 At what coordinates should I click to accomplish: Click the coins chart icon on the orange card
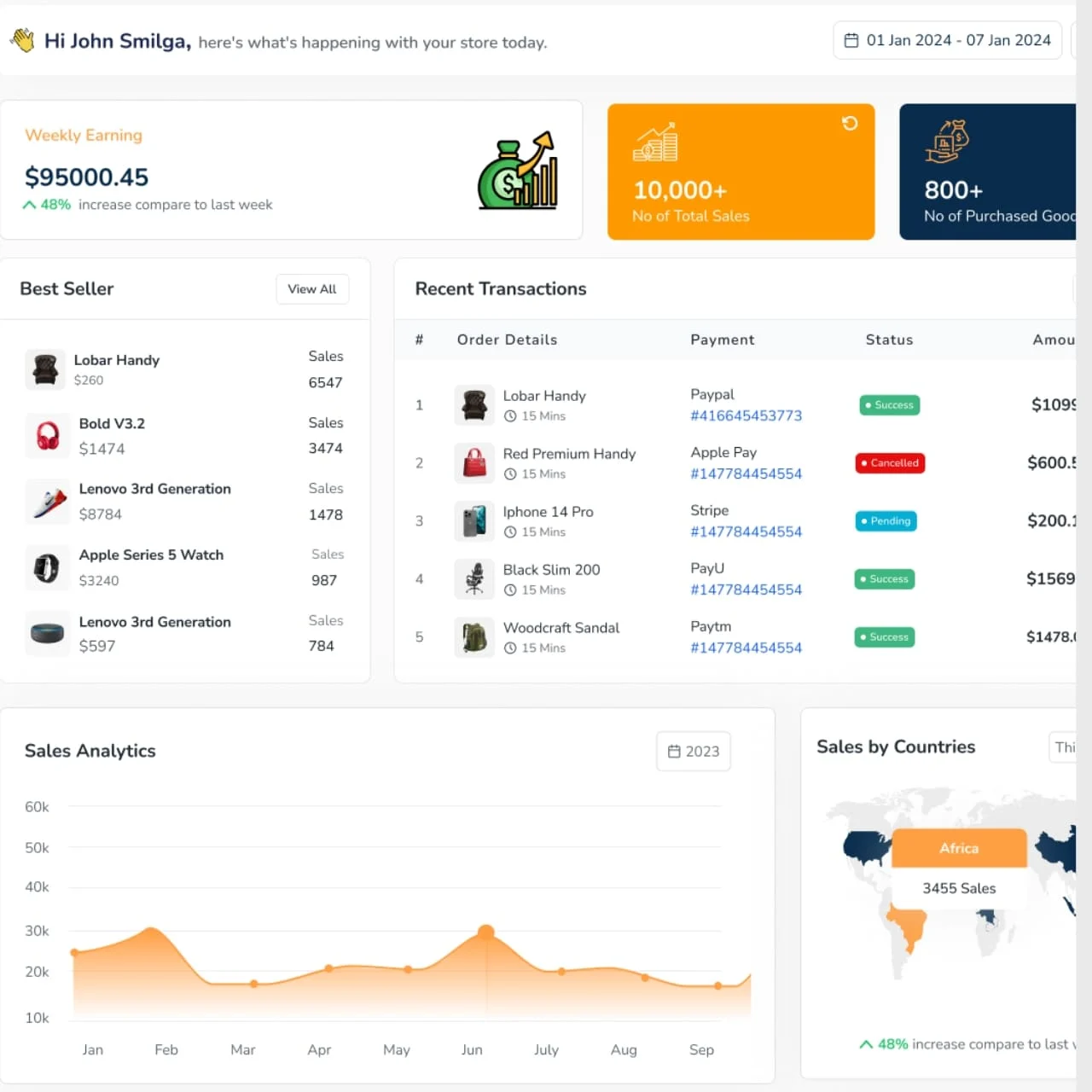655,145
